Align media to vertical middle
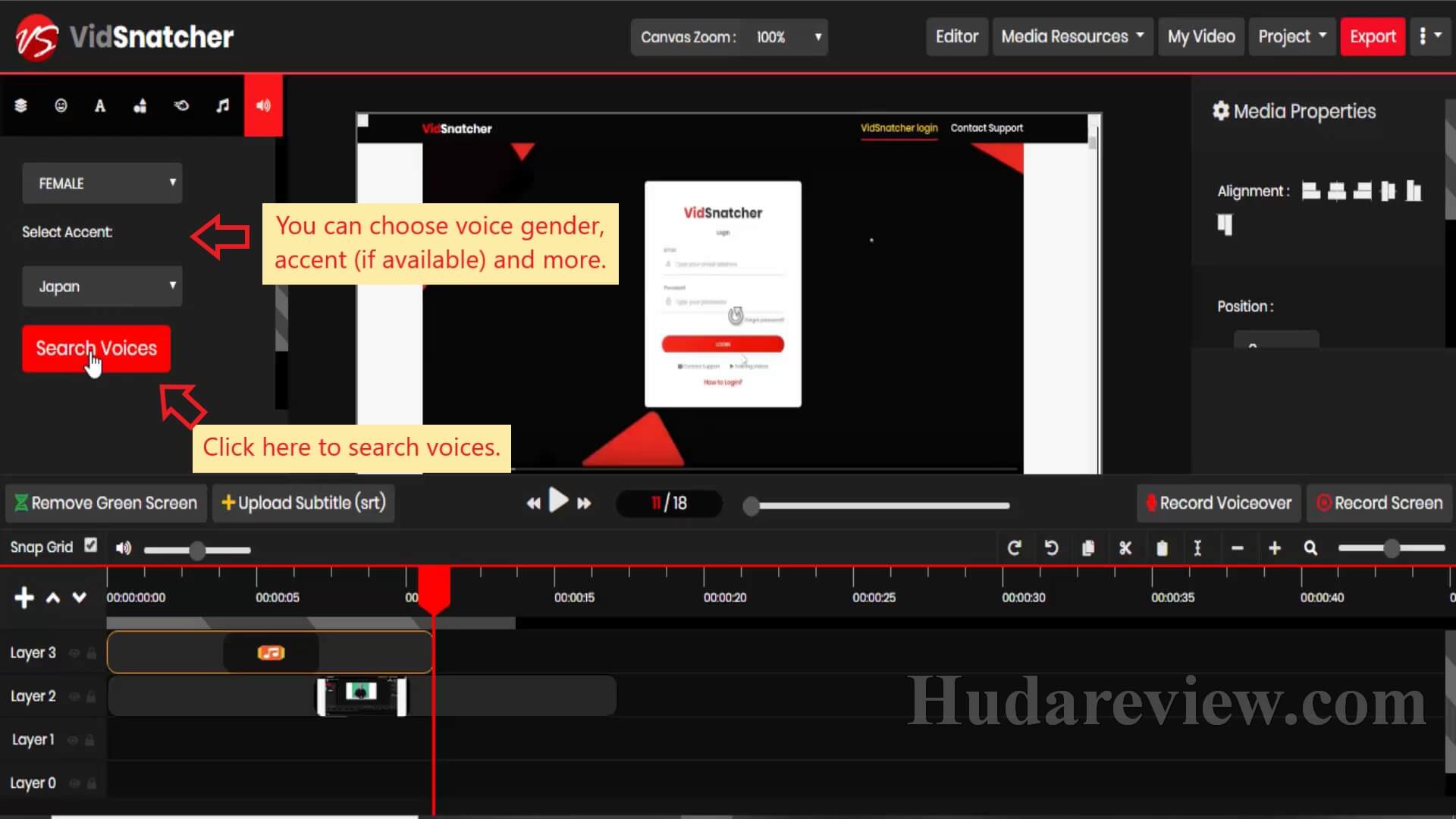Screen dimensions: 1456x819 coord(1388,190)
